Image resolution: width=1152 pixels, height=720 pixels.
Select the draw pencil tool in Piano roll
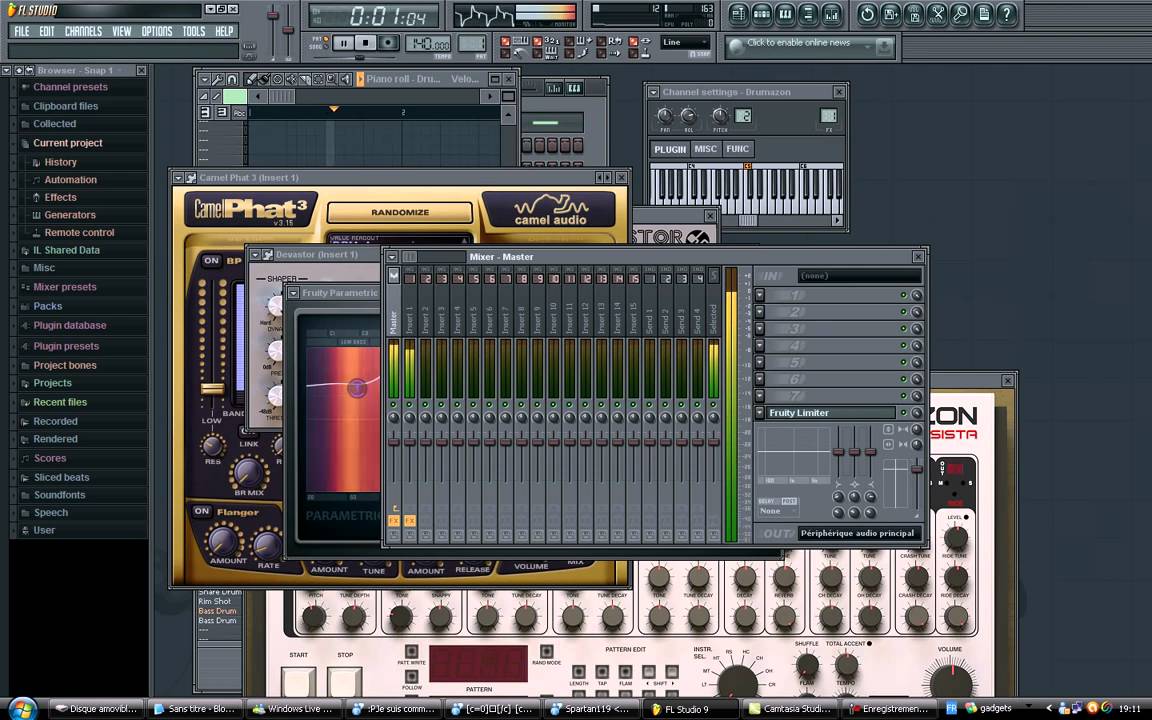251,79
